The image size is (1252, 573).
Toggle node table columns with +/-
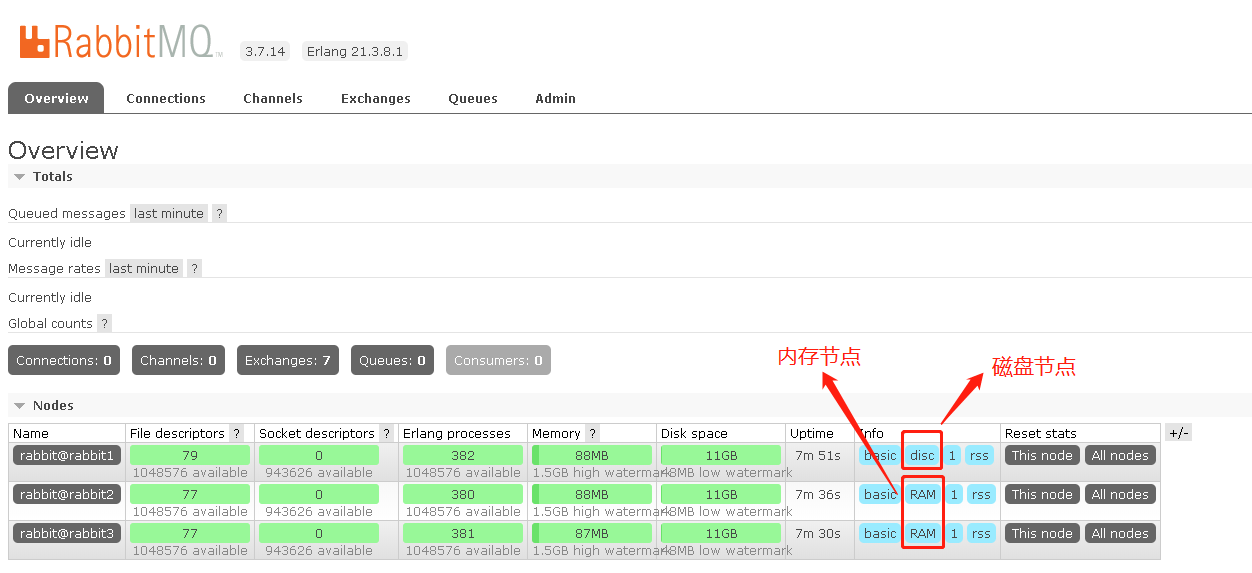(1178, 433)
